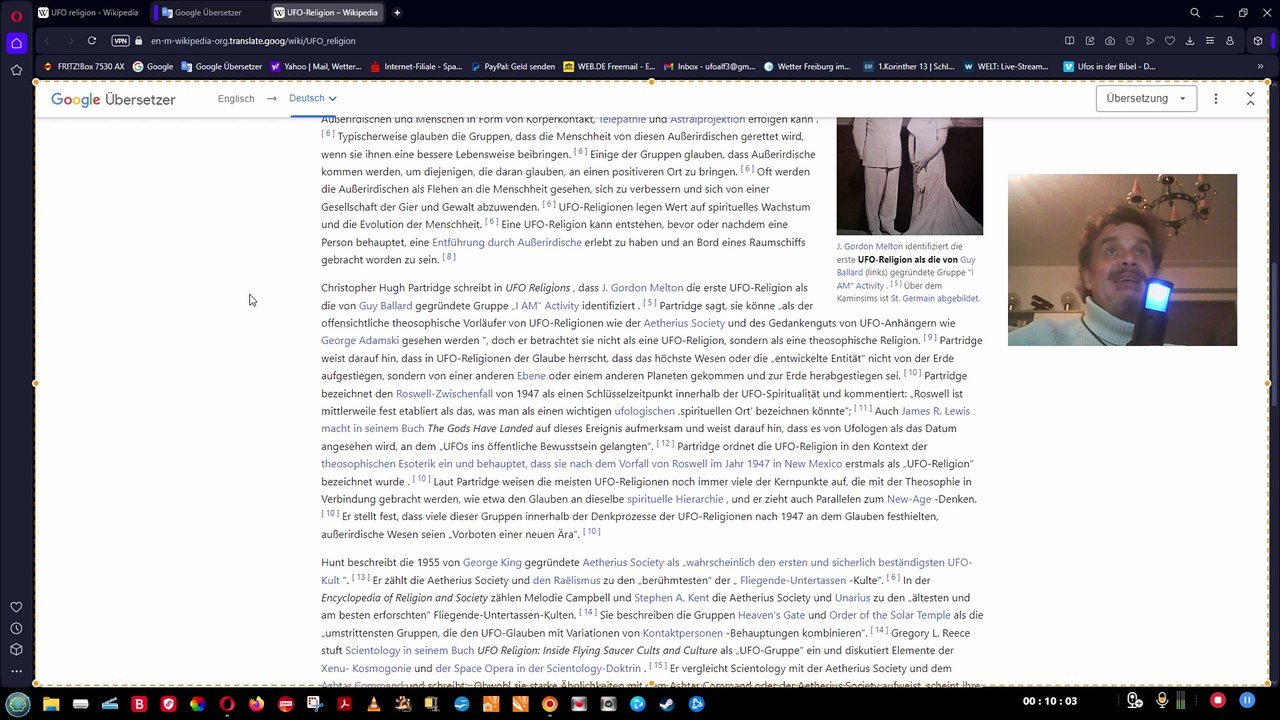Open the Telepathie link
Viewport: 1280px width, 720px height.
point(622,119)
